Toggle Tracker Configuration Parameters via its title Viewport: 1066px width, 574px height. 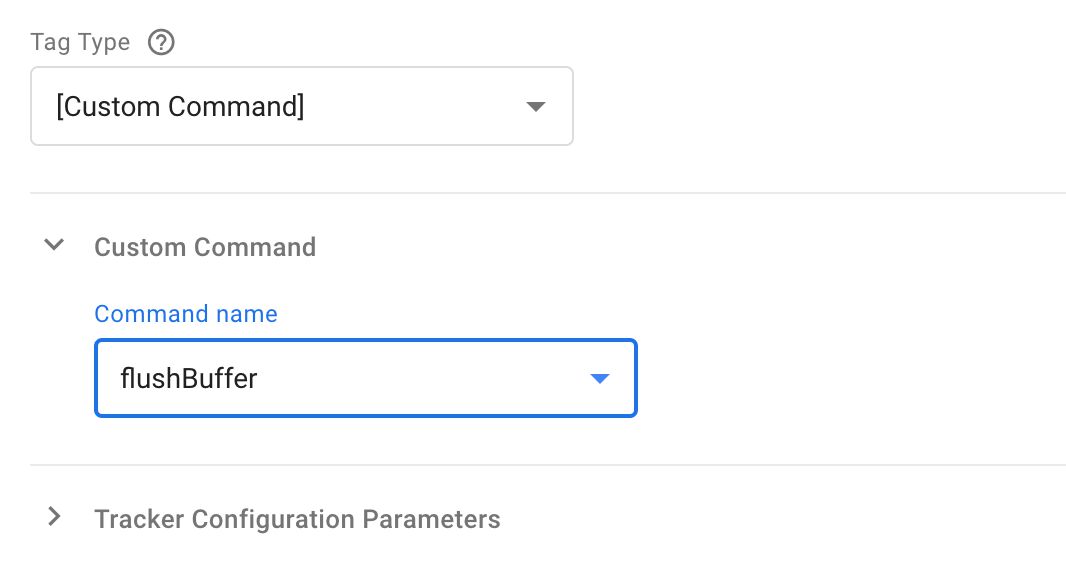297,519
